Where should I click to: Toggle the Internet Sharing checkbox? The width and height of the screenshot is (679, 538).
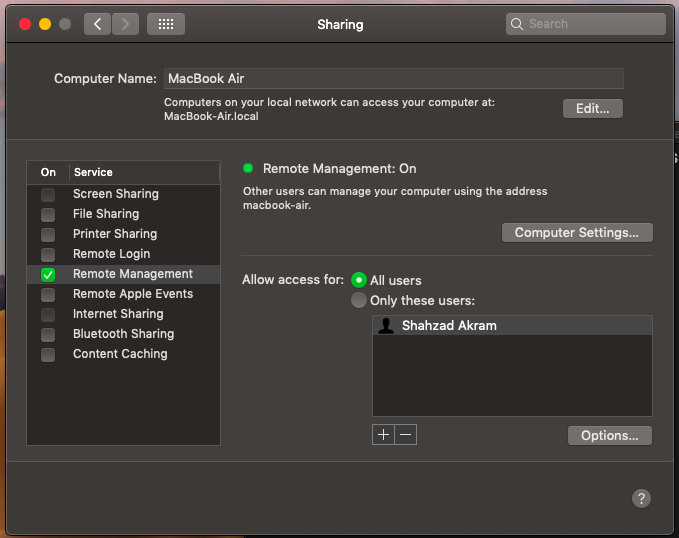(48, 314)
